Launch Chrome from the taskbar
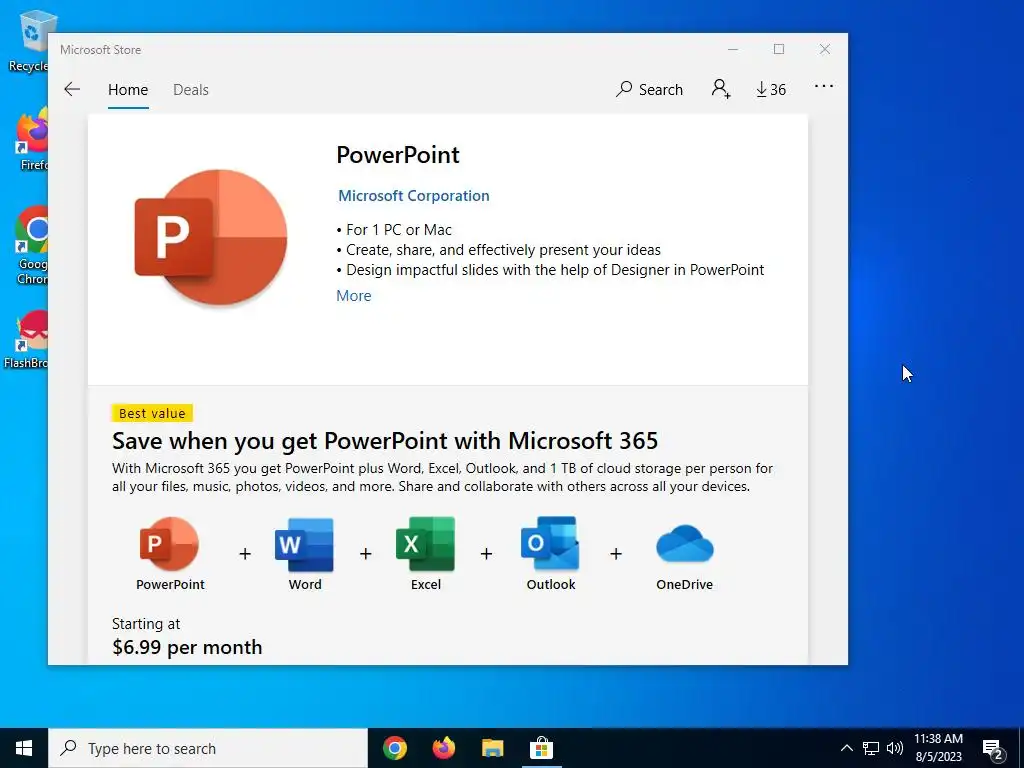This screenshot has width=1024, height=768. 394,748
